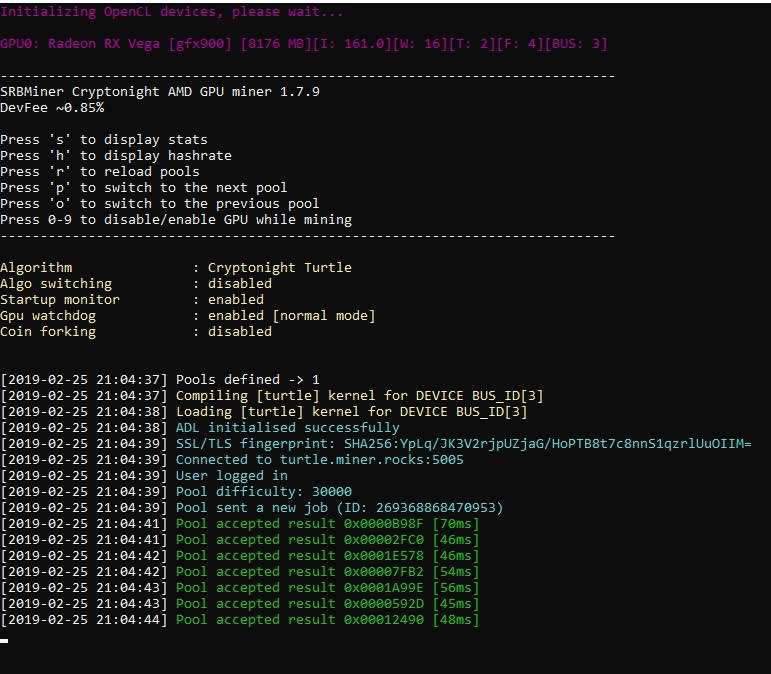
Task: Click accepted result 0x00002FC0 [46ms] line
Action: coord(240,539)
